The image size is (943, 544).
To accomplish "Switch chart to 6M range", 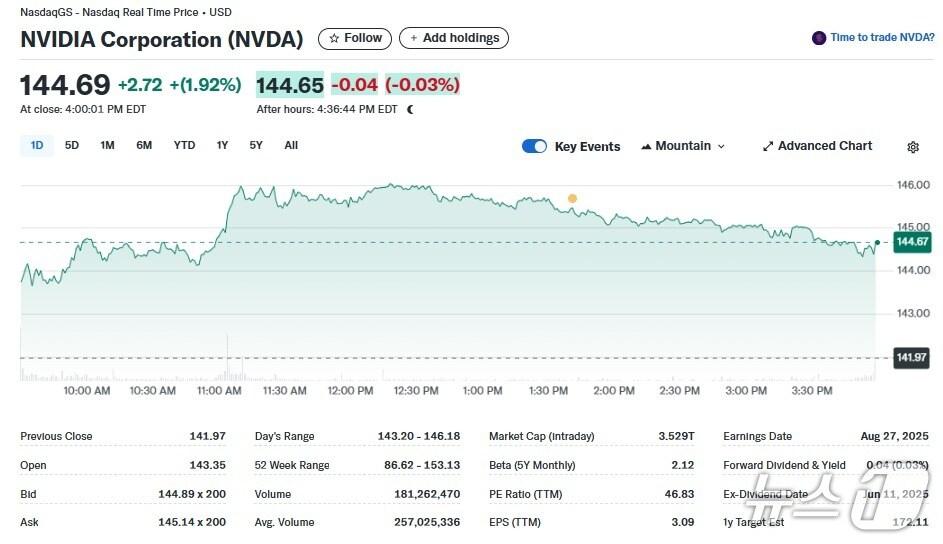I will click(144, 146).
